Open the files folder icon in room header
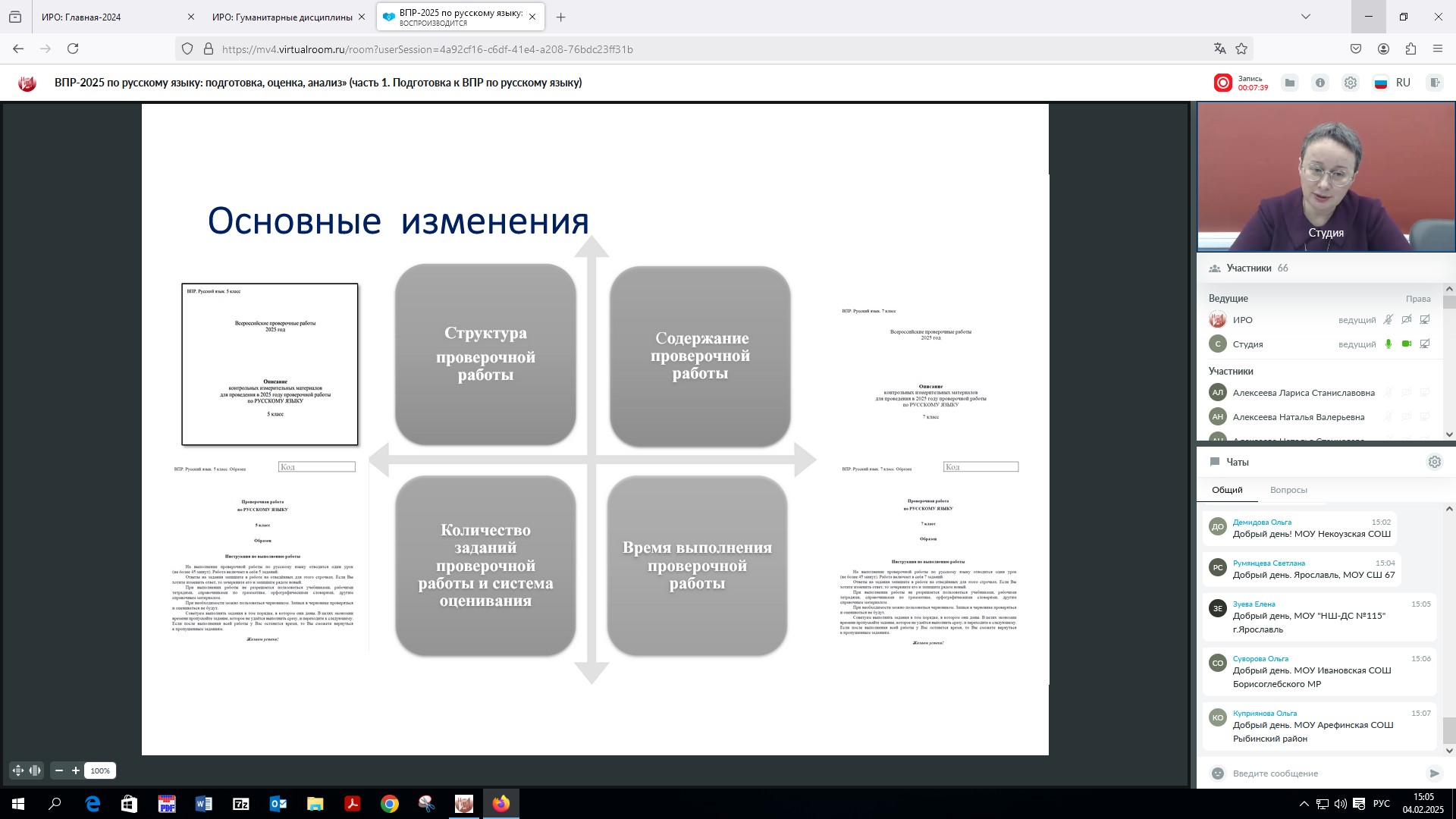This screenshot has height=819, width=1456. (1290, 83)
